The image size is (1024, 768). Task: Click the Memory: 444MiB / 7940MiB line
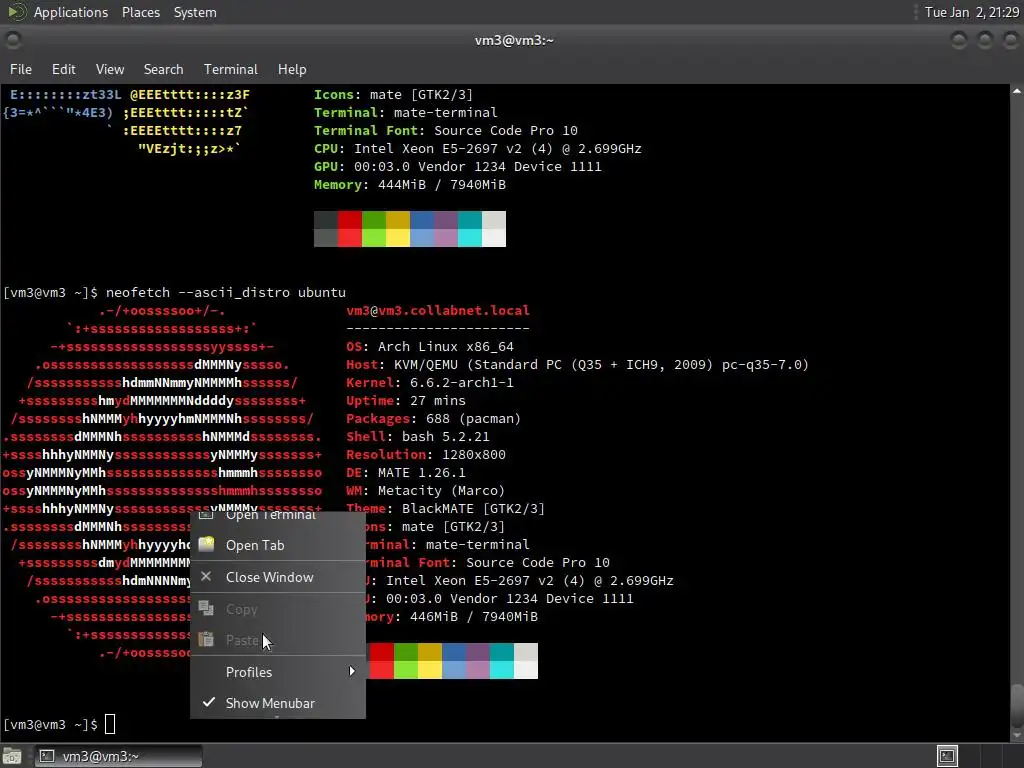pos(409,185)
